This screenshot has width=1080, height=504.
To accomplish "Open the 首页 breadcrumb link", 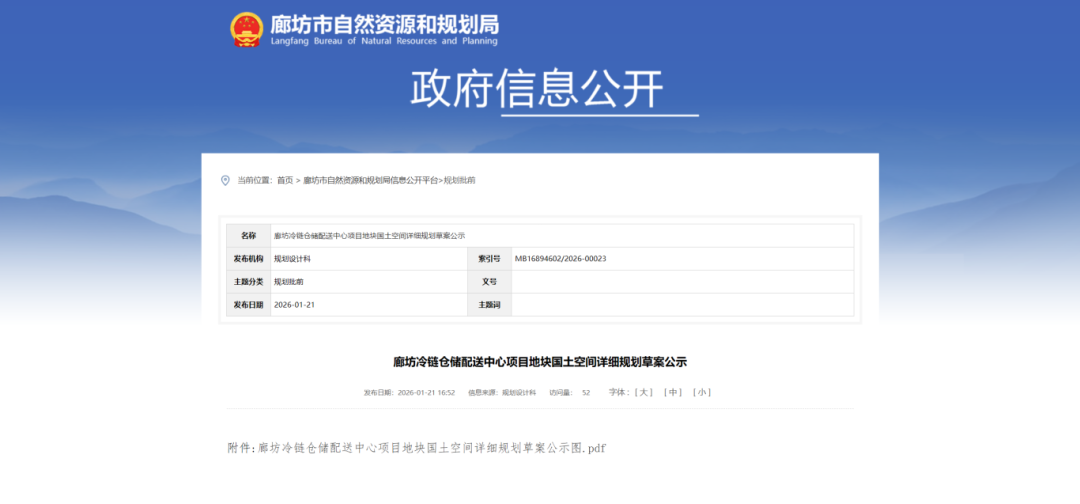I will click(284, 180).
